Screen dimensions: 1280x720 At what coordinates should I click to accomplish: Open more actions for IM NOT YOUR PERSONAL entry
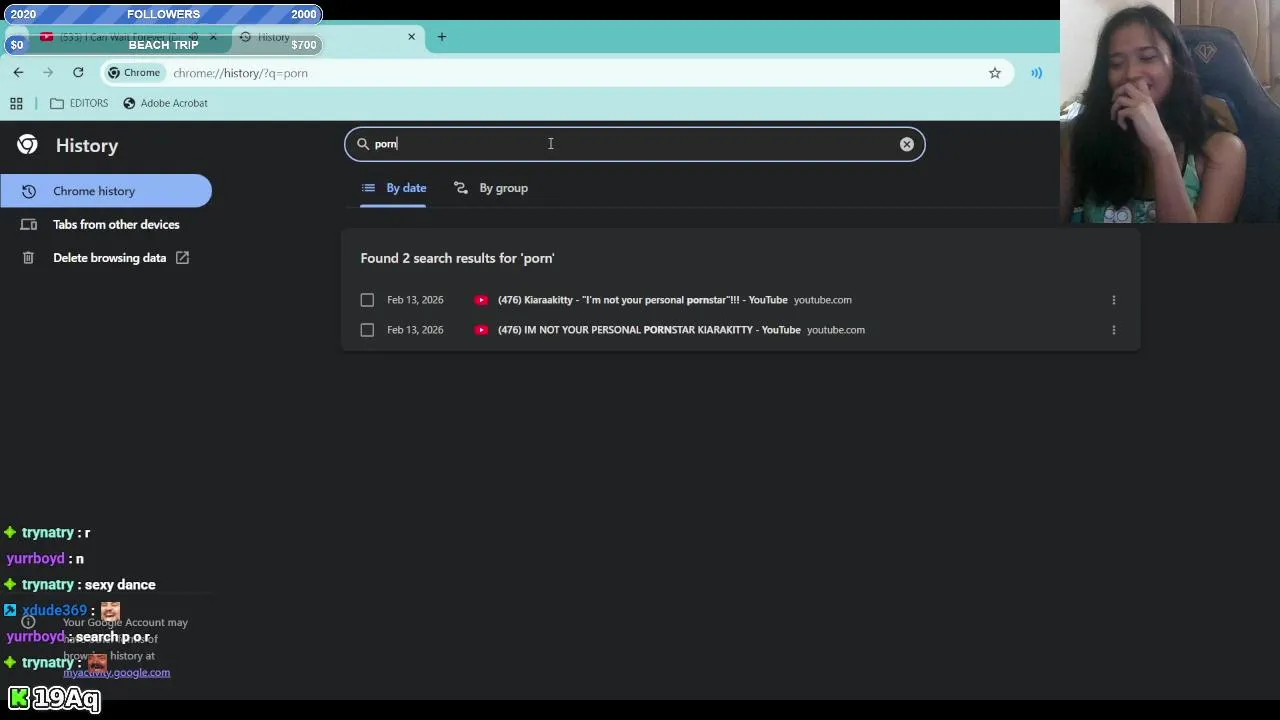tap(1113, 330)
